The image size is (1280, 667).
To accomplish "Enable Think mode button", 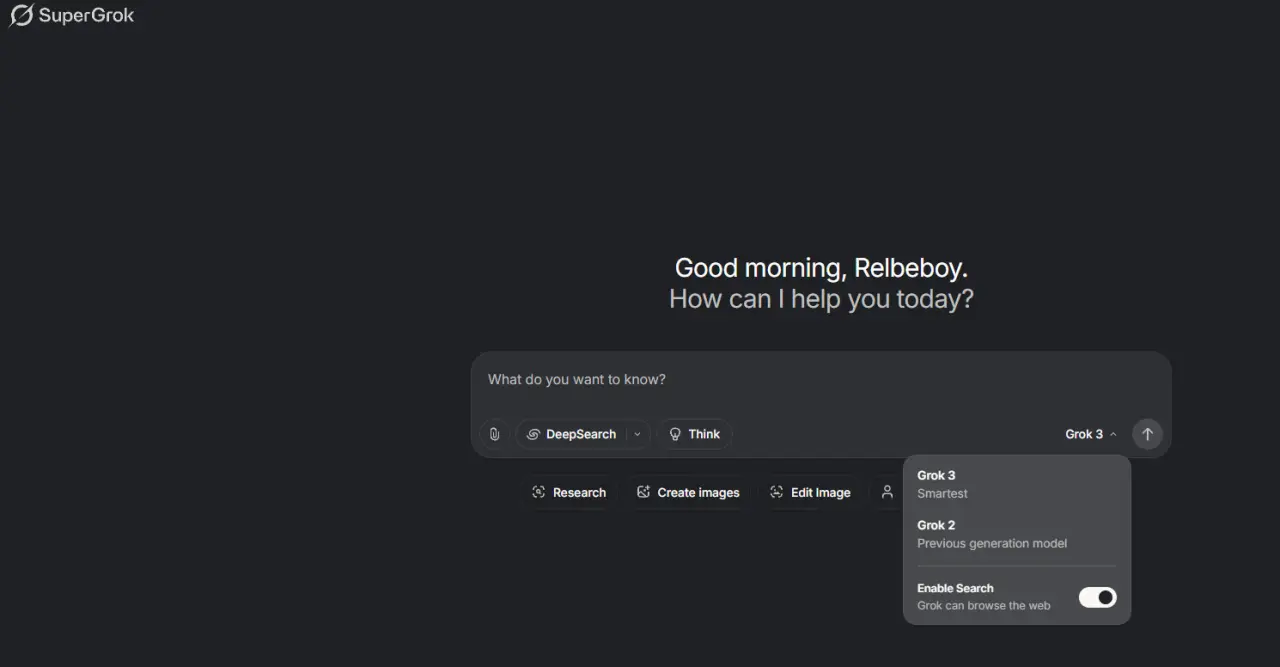I will tap(694, 434).
